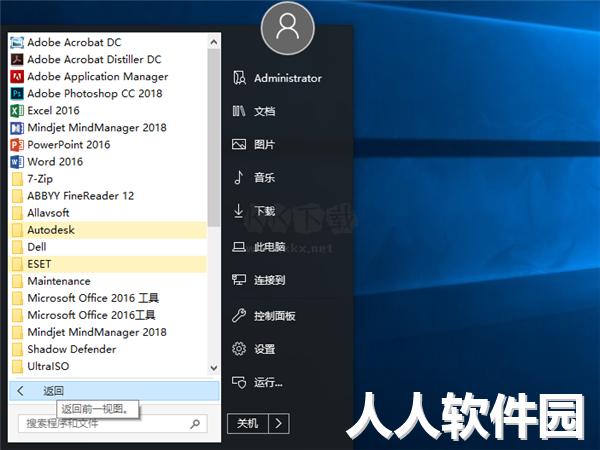Click the Dell folder icon
Viewport: 600px width, 450px height.
pyautogui.click(x=17, y=247)
